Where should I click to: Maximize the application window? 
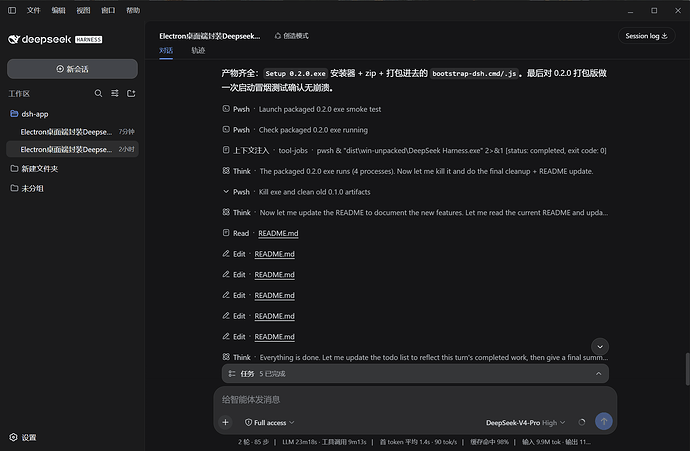(x=654, y=11)
